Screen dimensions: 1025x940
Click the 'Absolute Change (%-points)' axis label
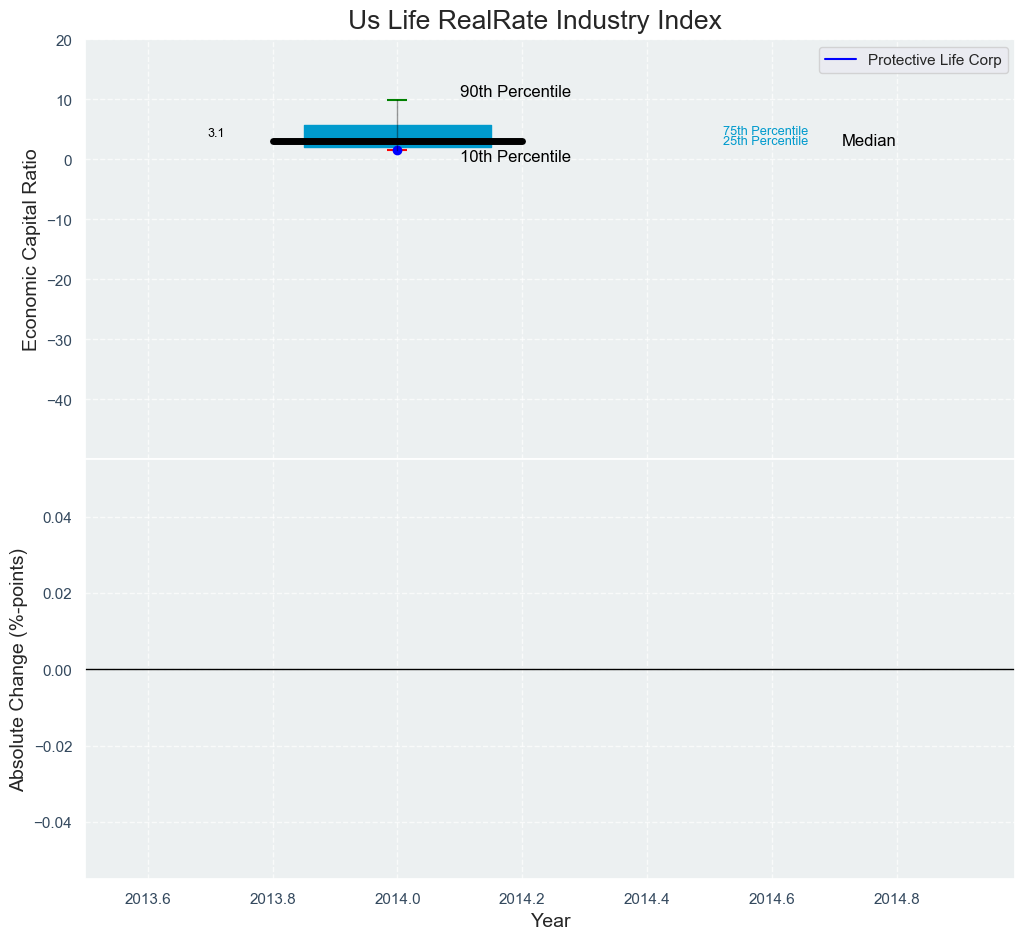[17, 670]
